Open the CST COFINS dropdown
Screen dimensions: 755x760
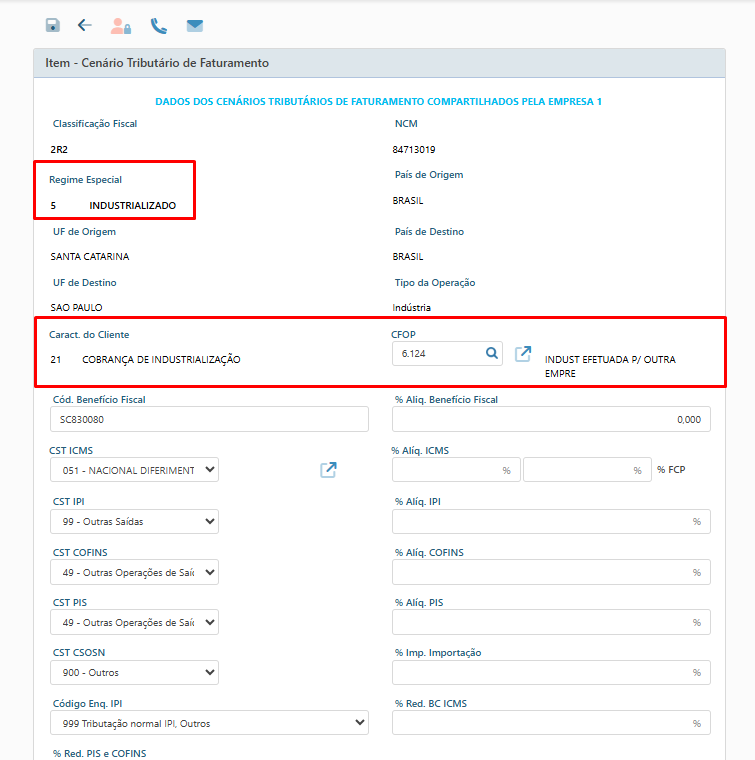point(134,572)
